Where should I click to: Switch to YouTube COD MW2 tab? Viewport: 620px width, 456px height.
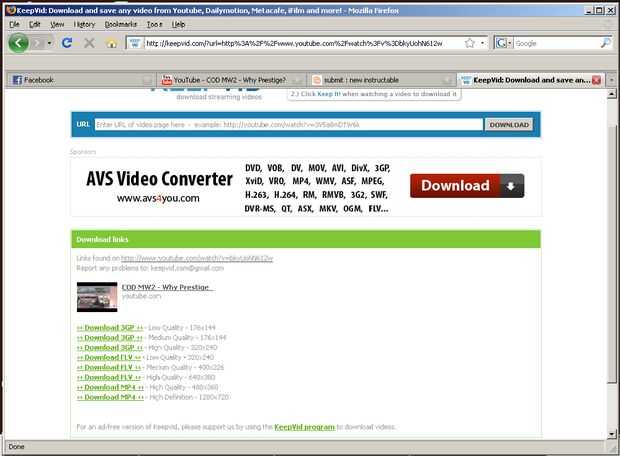coord(231,80)
